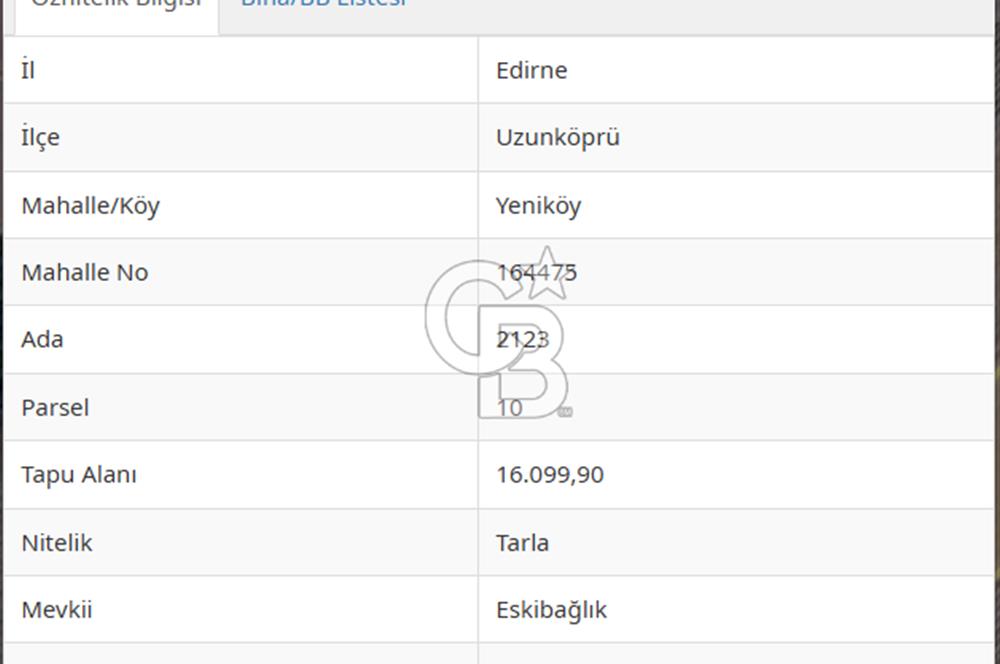Select the Öznitelik Bilgisi tab
This screenshot has height=664, width=1000.
113,5
